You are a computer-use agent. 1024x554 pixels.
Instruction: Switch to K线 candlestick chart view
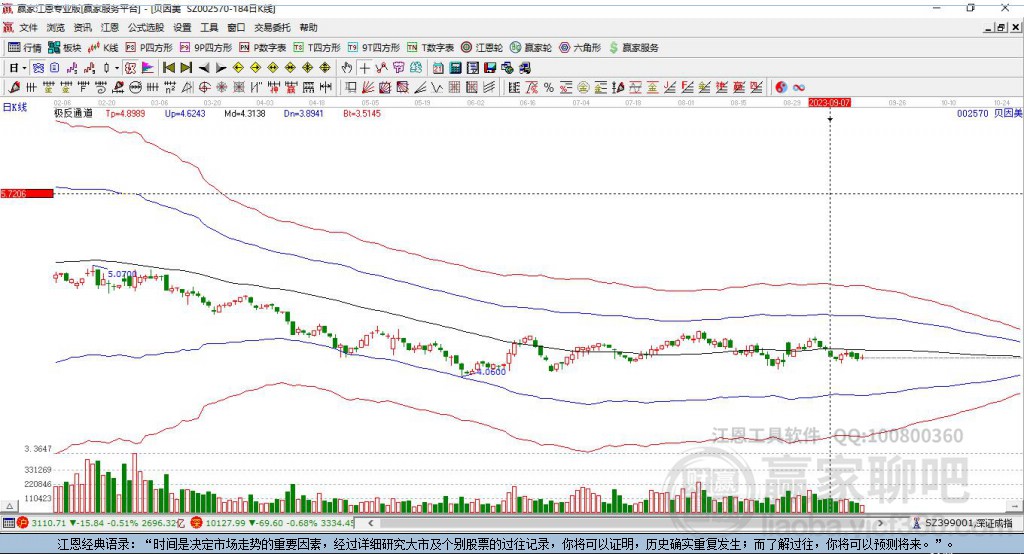click(103, 47)
